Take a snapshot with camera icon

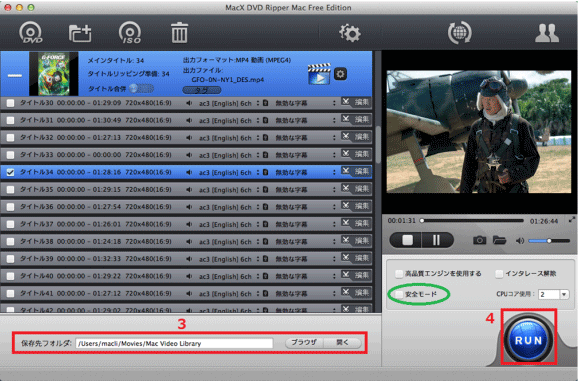click(479, 240)
